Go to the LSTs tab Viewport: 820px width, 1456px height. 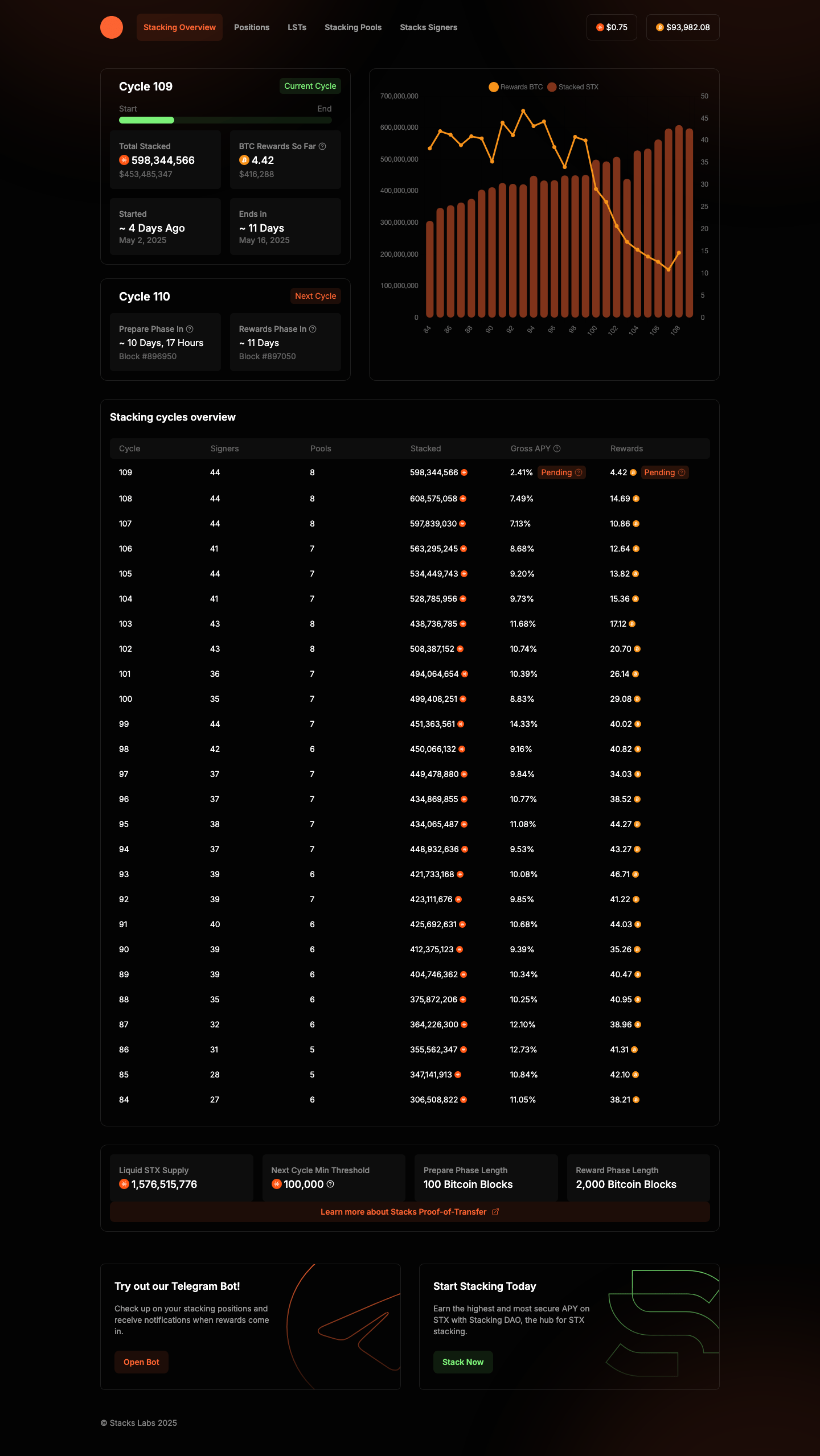(x=297, y=27)
